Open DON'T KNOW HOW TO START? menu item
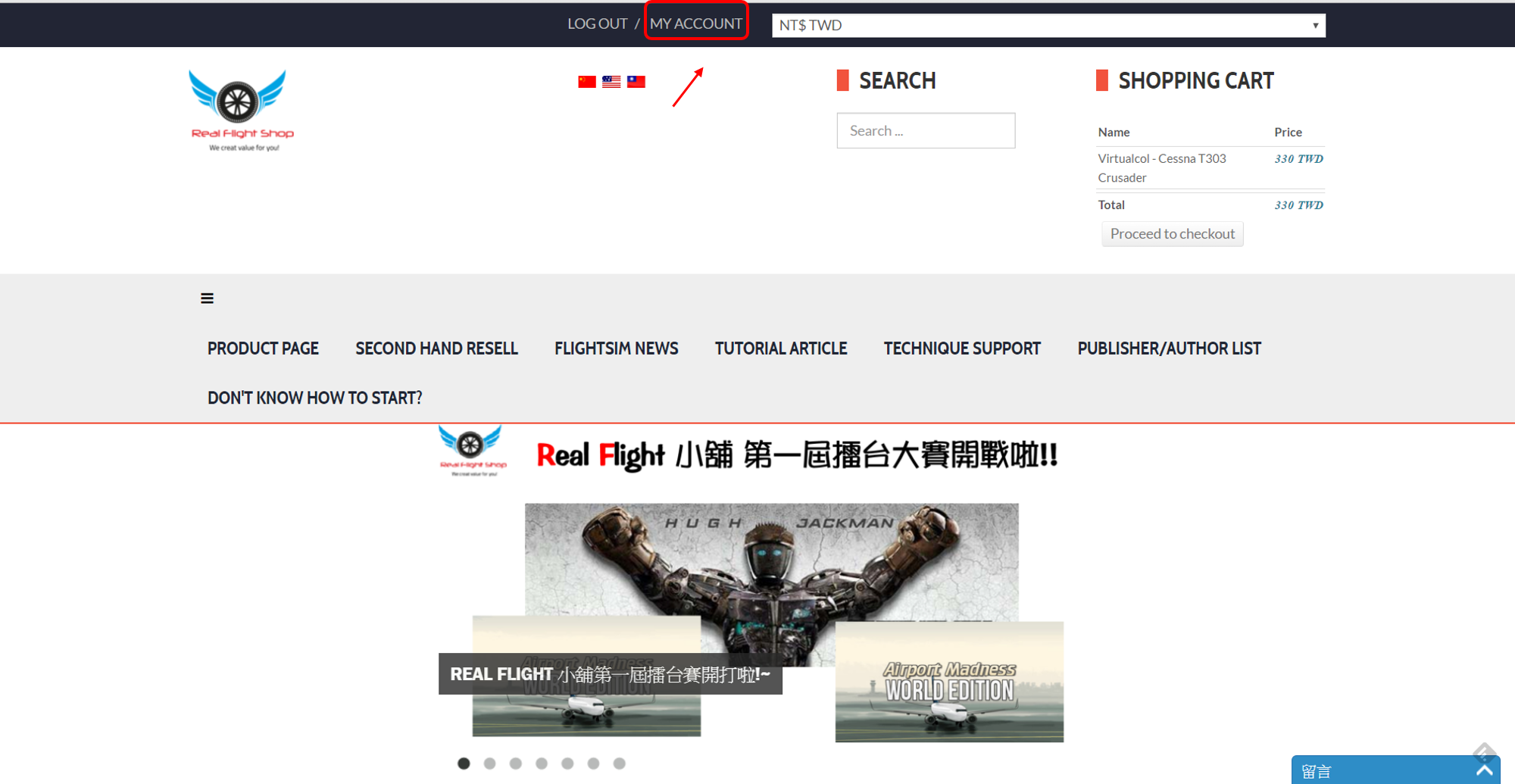This screenshot has width=1515, height=784. (x=314, y=398)
